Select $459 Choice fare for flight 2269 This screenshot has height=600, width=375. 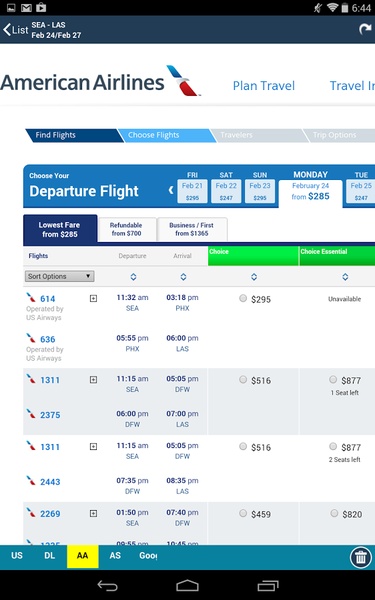[x=243, y=513]
